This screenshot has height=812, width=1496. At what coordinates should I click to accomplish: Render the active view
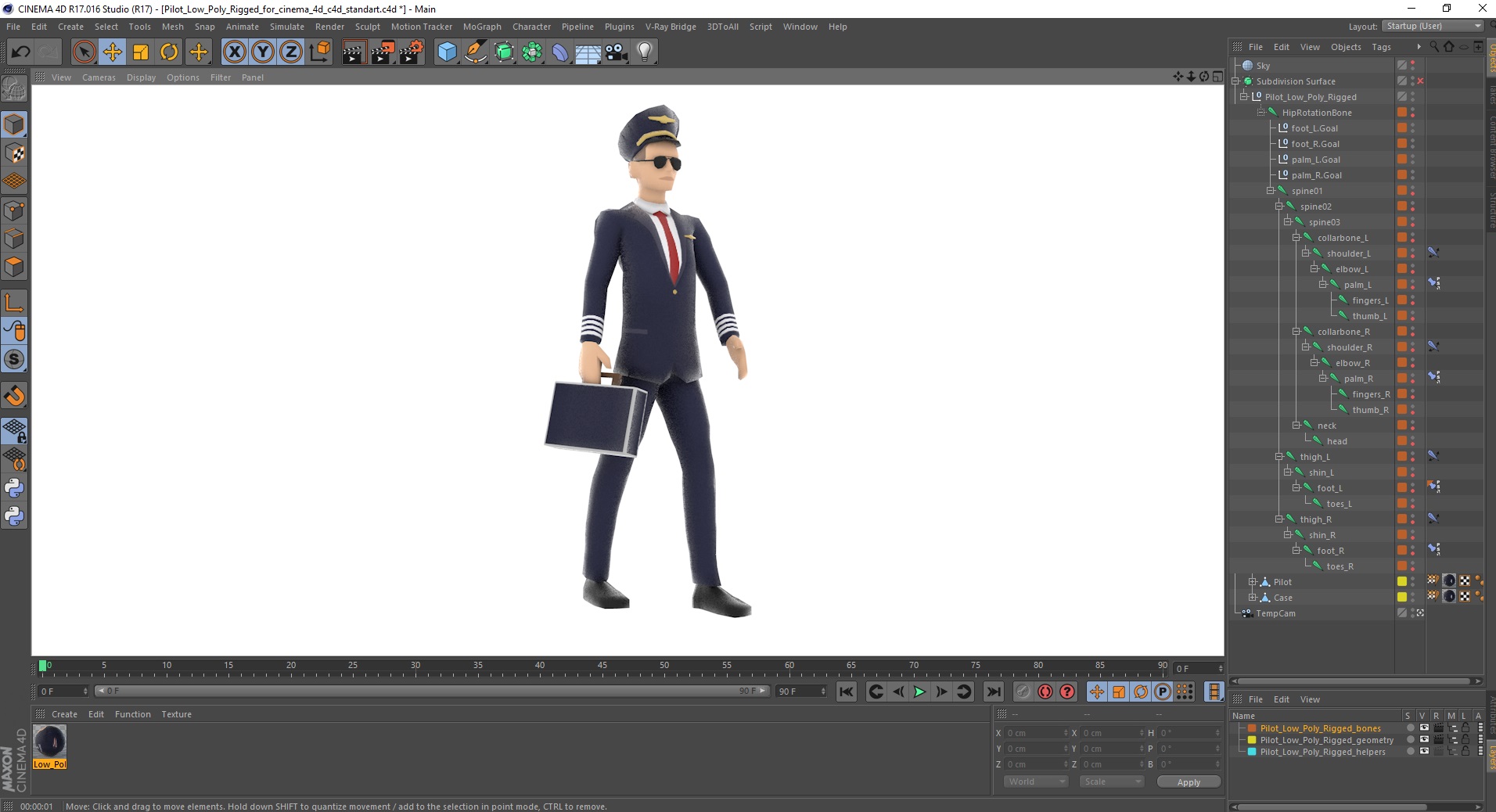[x=354, y=52]
